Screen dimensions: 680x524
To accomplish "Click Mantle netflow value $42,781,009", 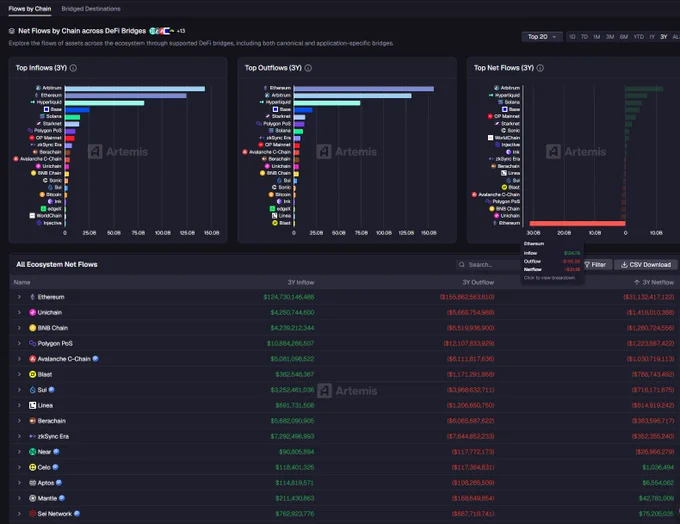I will pyautogui.click(x=656, y=498).
